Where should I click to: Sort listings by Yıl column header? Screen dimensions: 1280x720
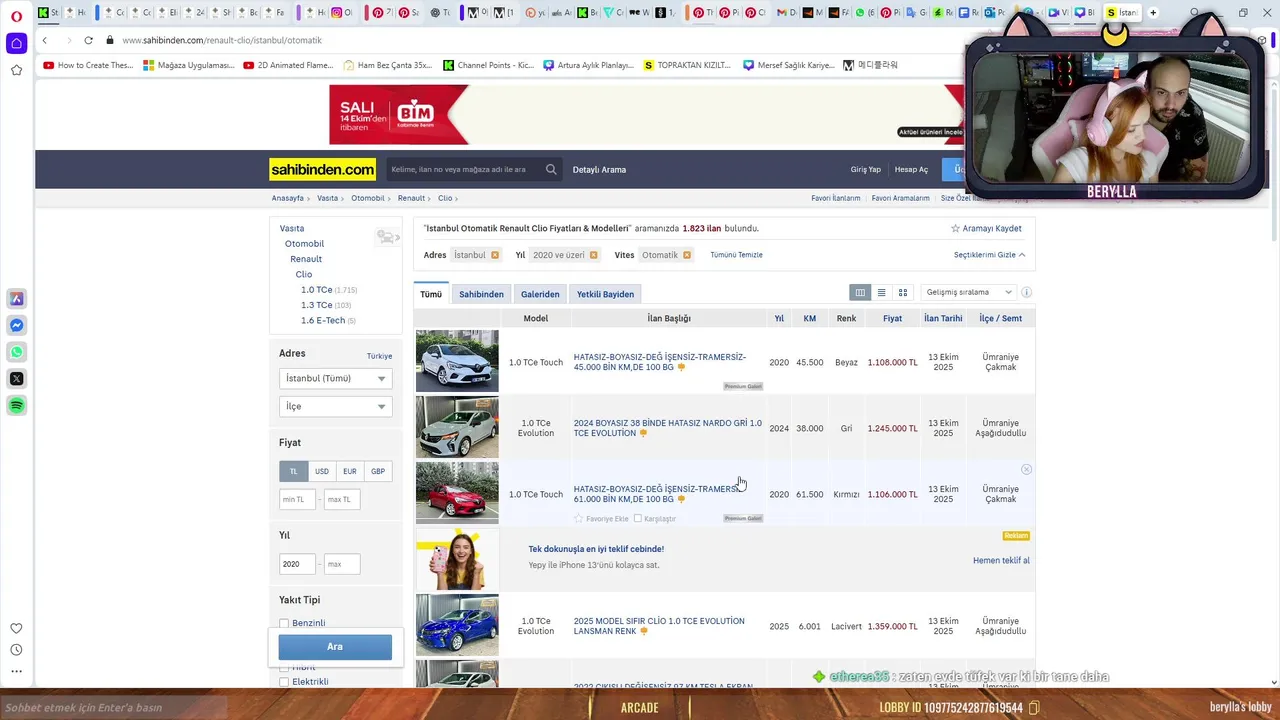(x=779, y=318)
